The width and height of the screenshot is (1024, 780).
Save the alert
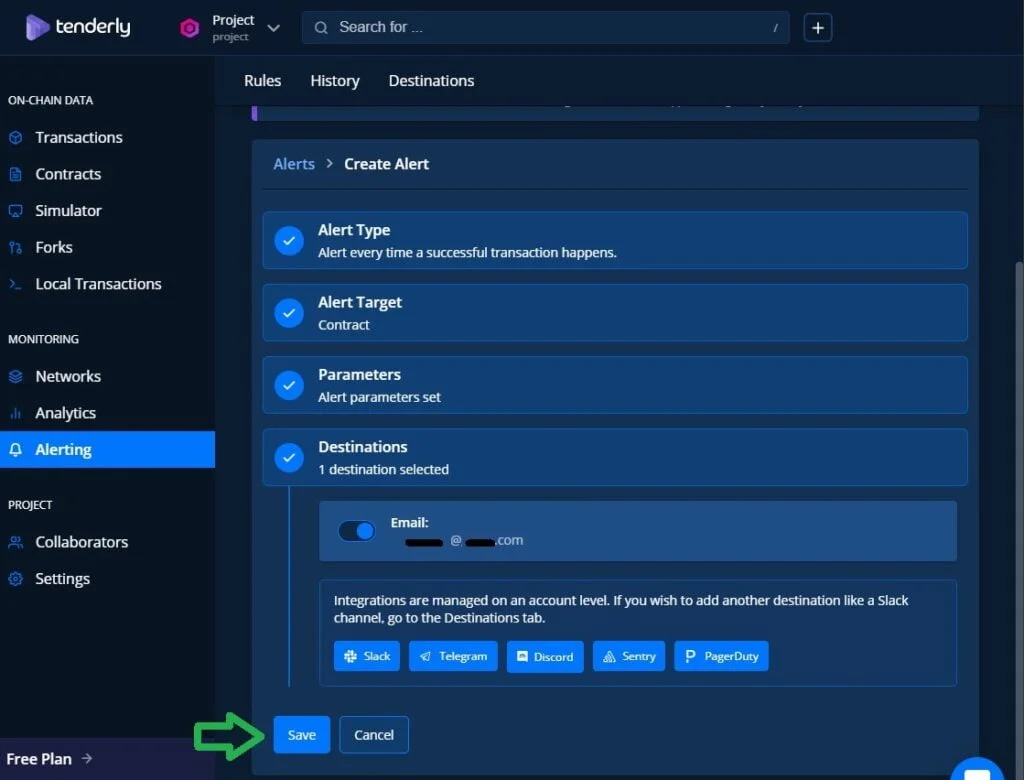(302, 735)
